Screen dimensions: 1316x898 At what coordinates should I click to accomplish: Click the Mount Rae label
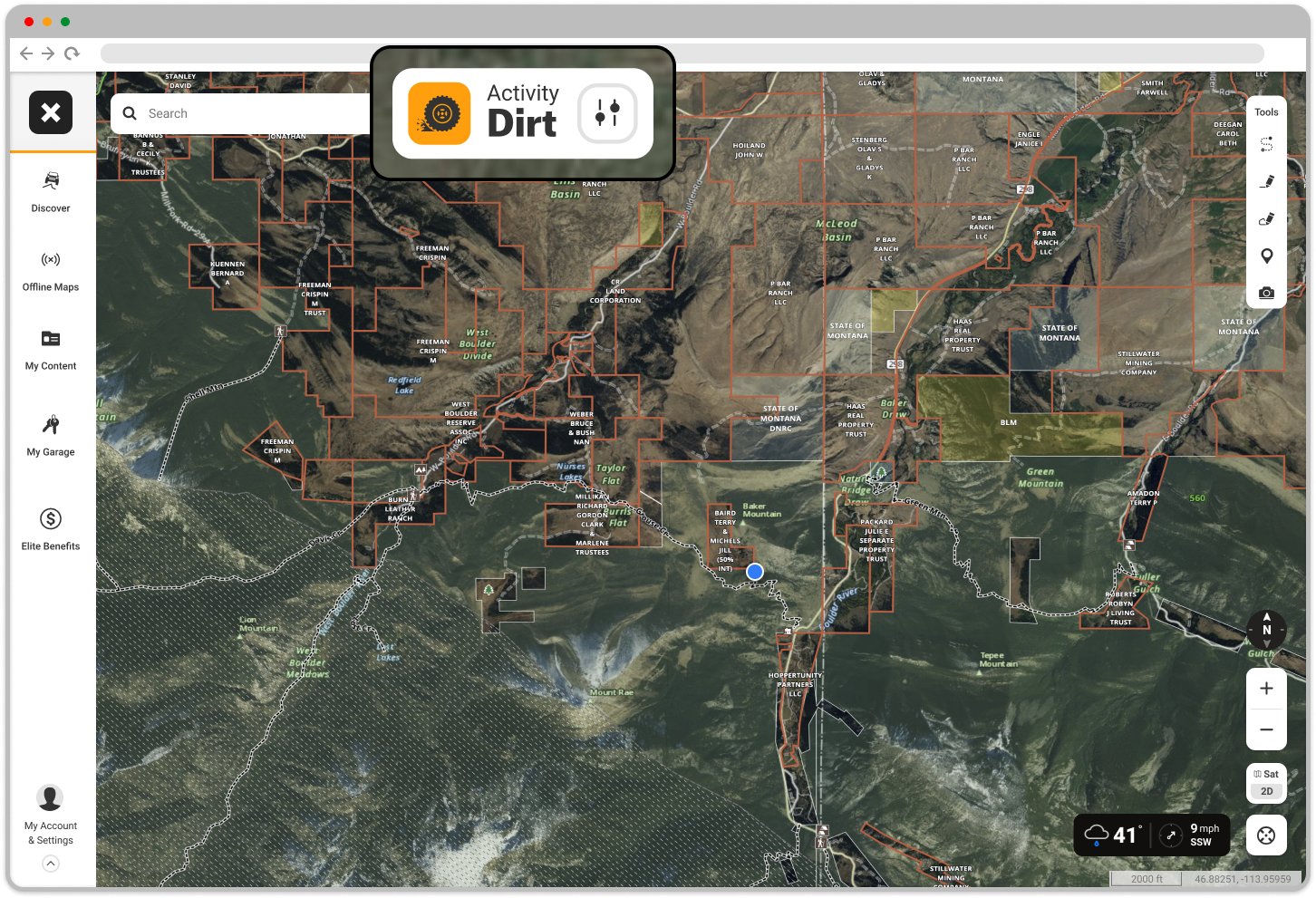coord(612,692)
